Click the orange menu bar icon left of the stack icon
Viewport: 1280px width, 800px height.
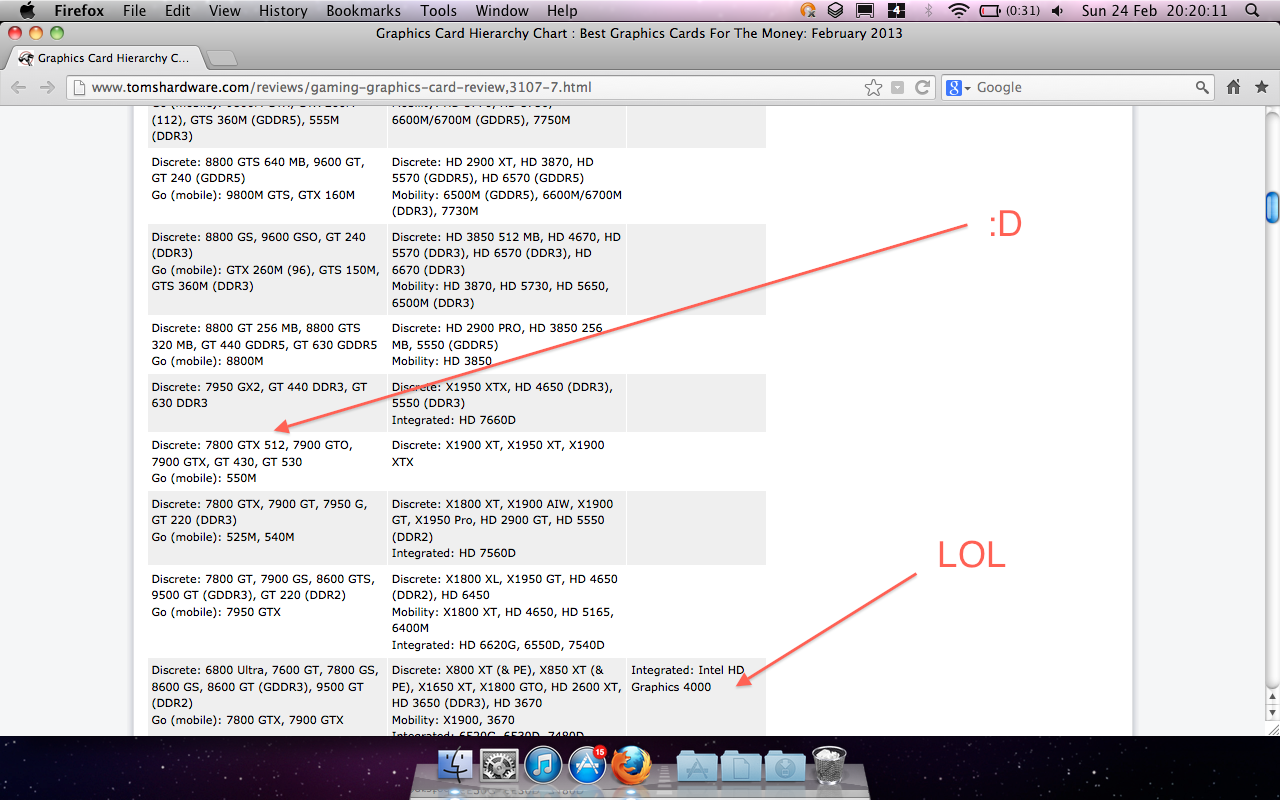pyautogui.click(x=809, y=11)
